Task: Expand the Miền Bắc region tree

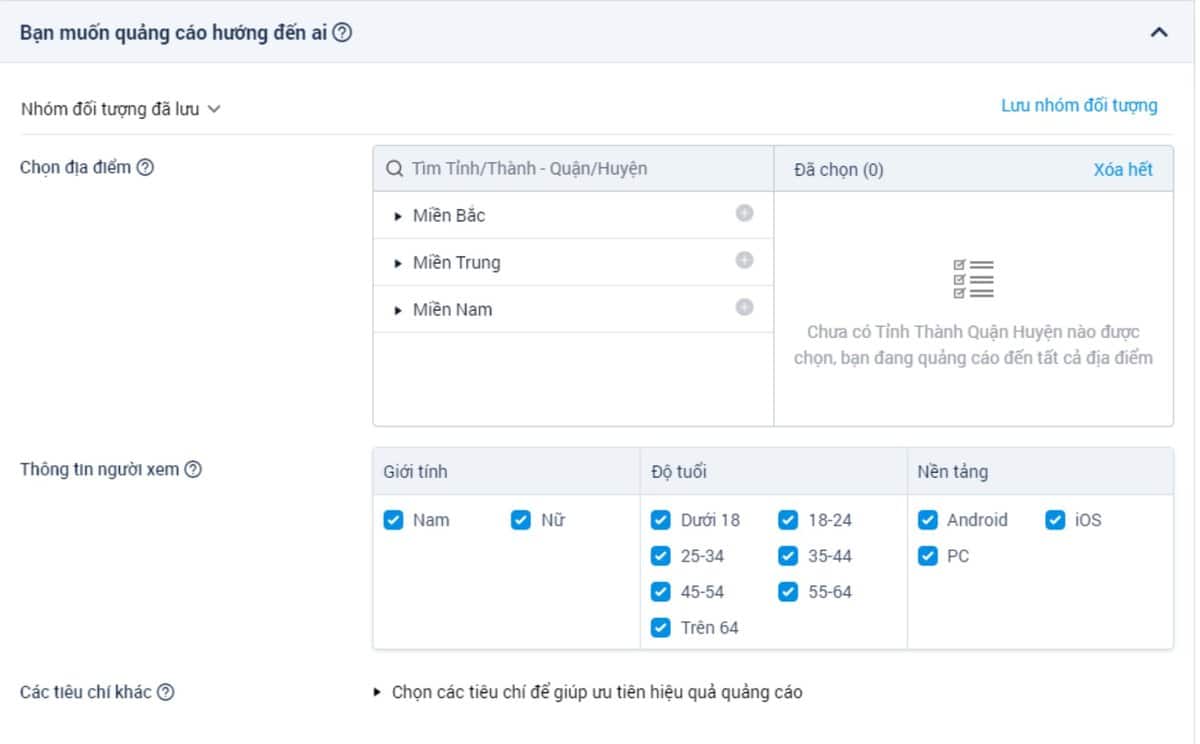Action: point(398,216)
